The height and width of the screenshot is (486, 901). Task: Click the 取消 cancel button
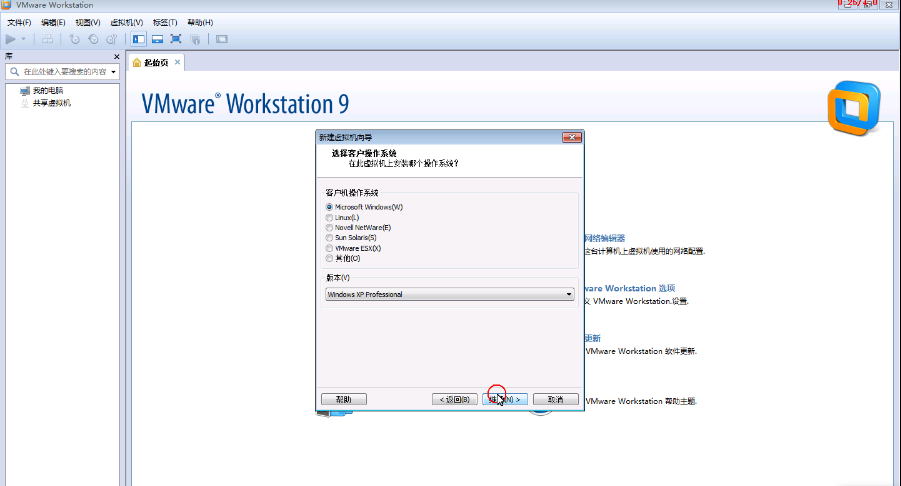(x=556, y=399)
